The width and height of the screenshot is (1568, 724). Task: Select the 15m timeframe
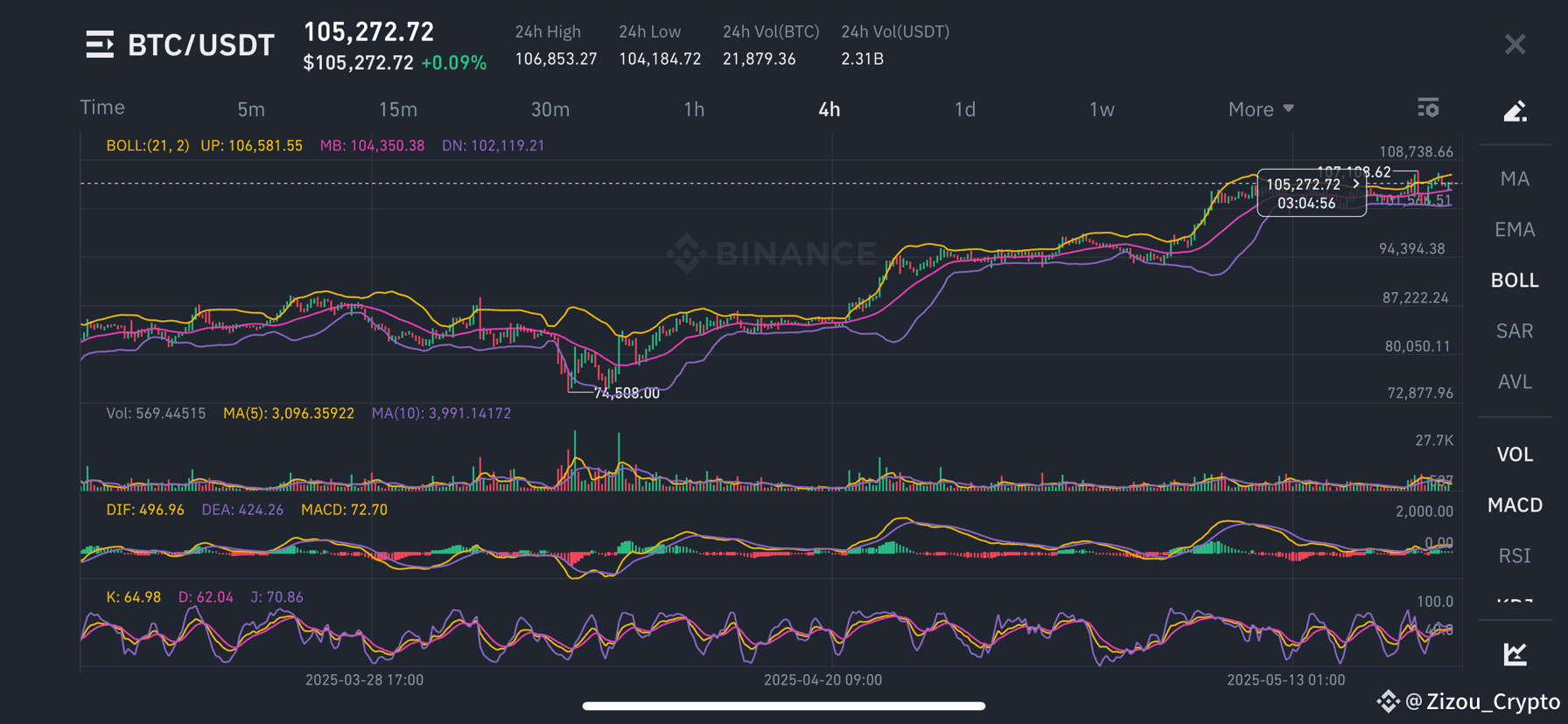pos(398,109)
